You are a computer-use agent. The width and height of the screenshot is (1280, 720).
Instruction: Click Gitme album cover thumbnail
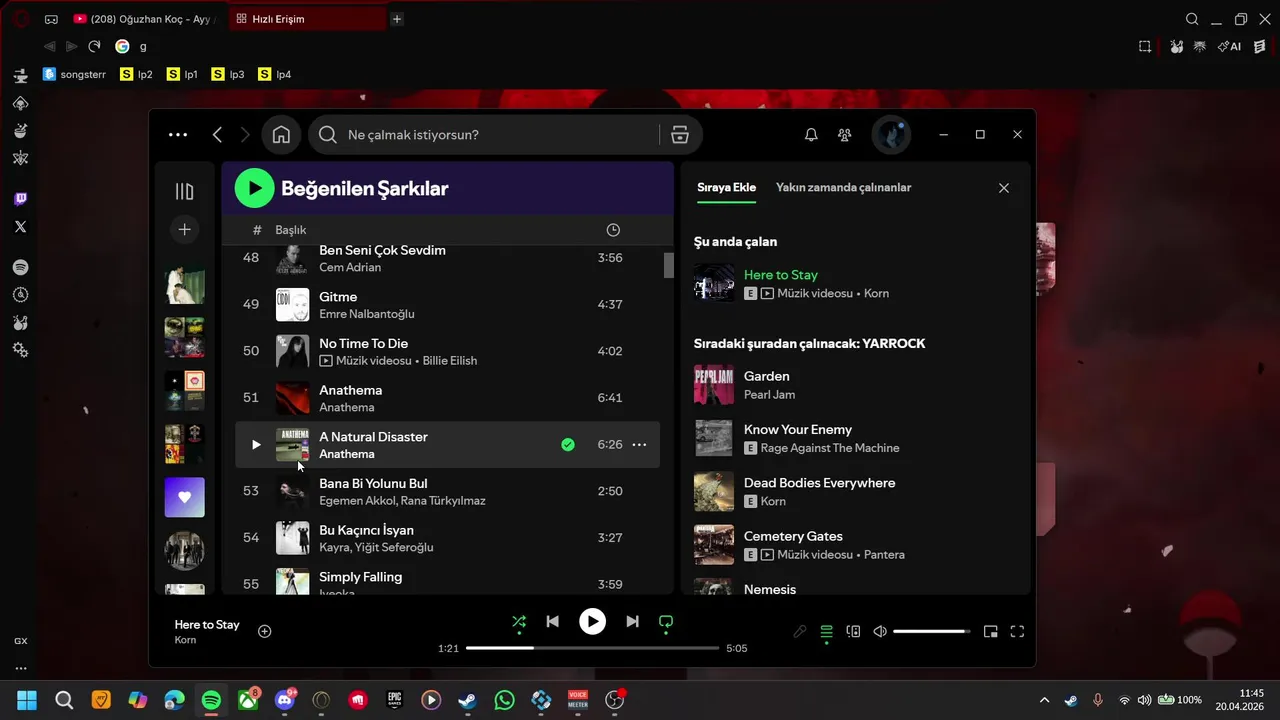point(293,304)
